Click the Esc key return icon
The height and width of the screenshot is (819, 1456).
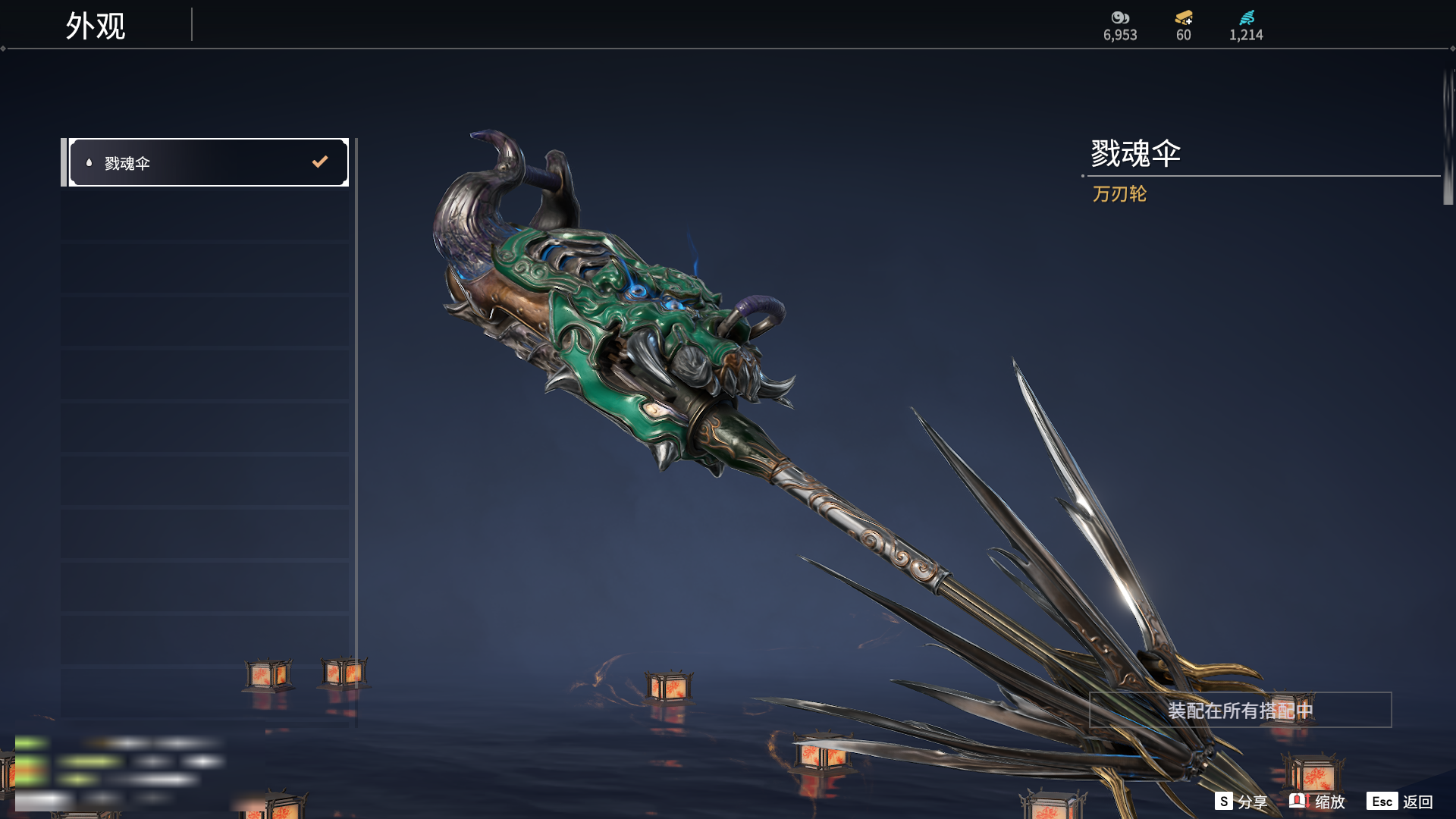pyautogui.click(x=1382, y=801)
